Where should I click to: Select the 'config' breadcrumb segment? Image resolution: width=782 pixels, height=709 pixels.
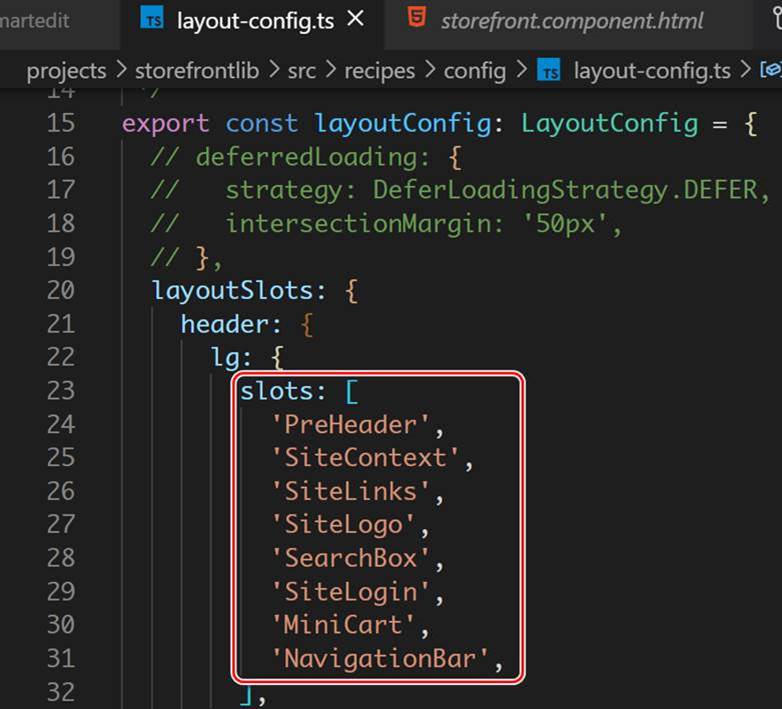click(x=475, y=71)
